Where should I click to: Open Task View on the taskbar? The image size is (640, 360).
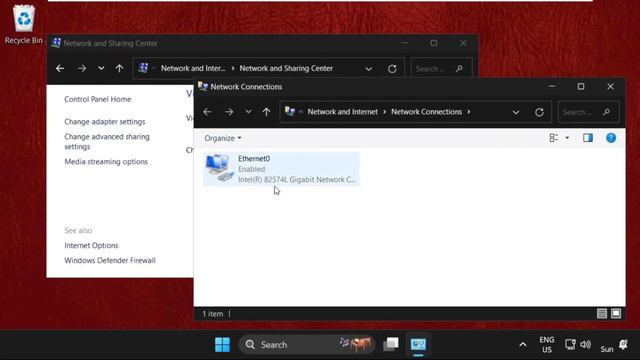[391, 345]
